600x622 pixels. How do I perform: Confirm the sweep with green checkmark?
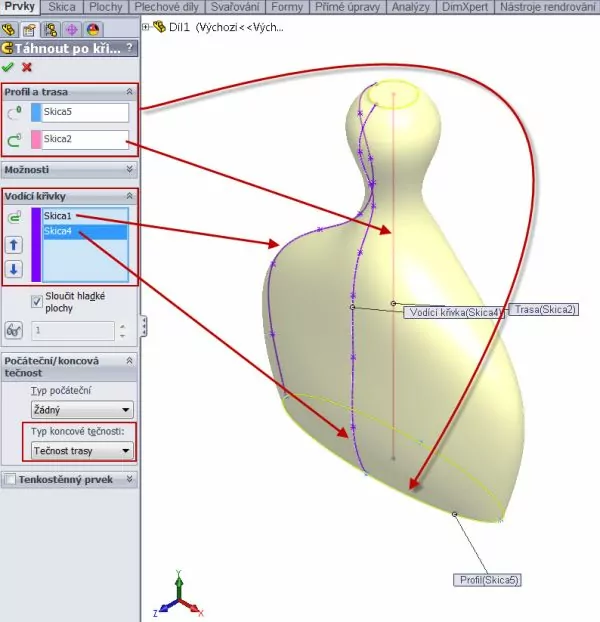tap(9, 67)
